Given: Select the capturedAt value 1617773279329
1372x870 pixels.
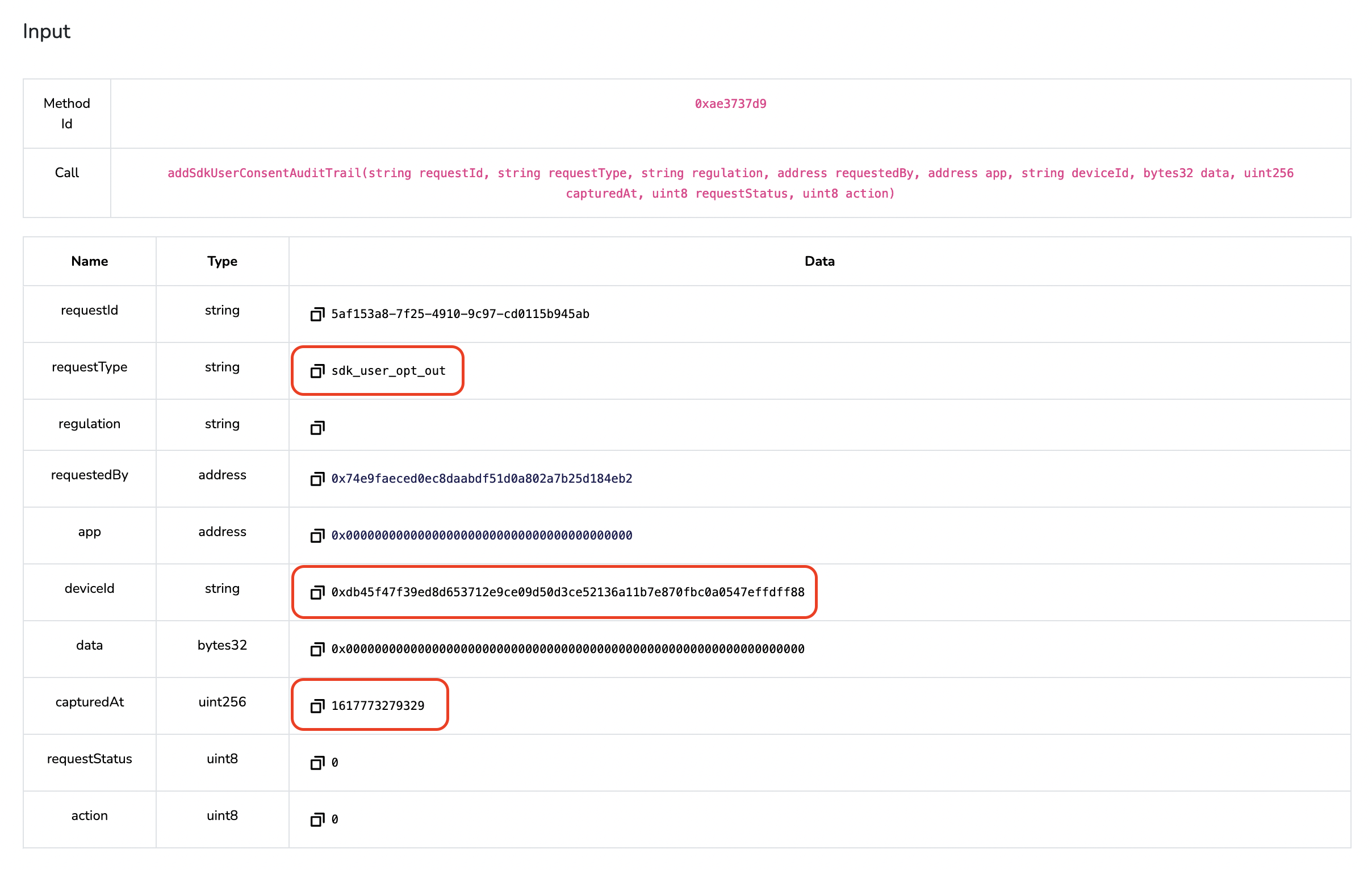Looking at the screenshot, I should pyautogui.click(x=378, y=706).
